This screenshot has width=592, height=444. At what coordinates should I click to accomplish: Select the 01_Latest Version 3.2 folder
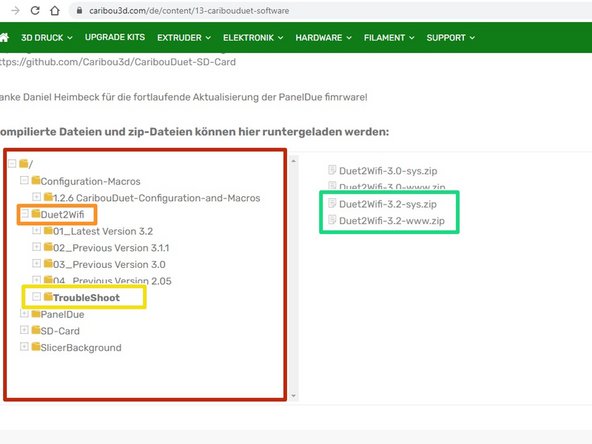coord(103,231)
